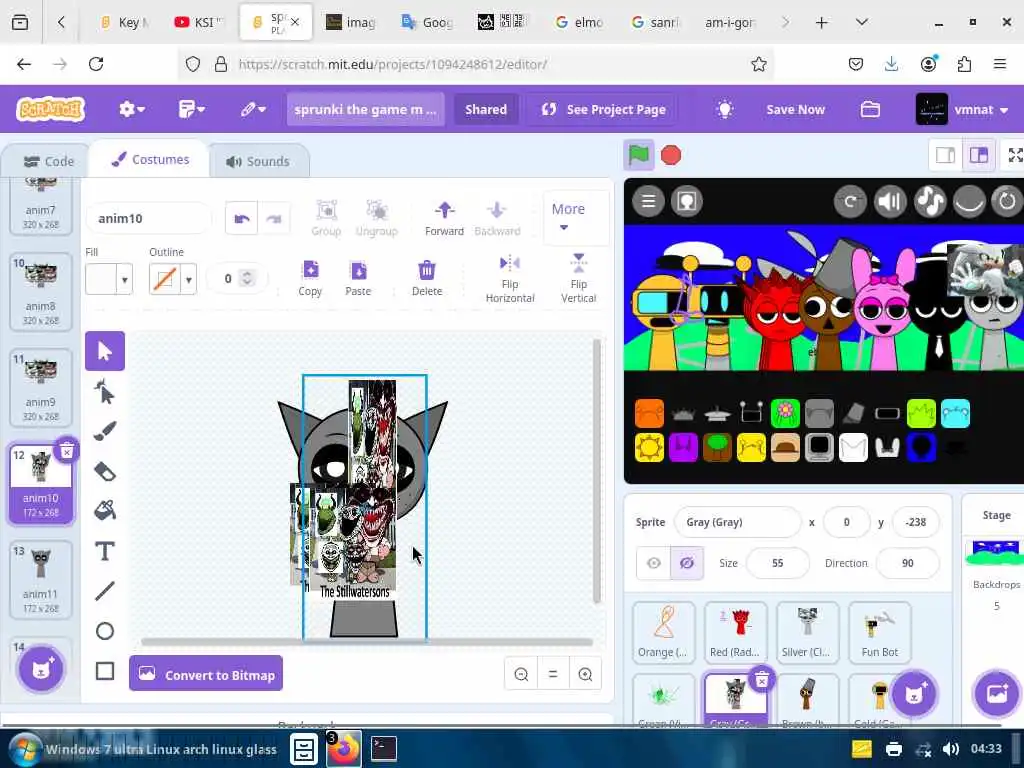Viewport: 1024px width, 768px height.
Task: Click the red stop sign
Action: pos(671,155)
